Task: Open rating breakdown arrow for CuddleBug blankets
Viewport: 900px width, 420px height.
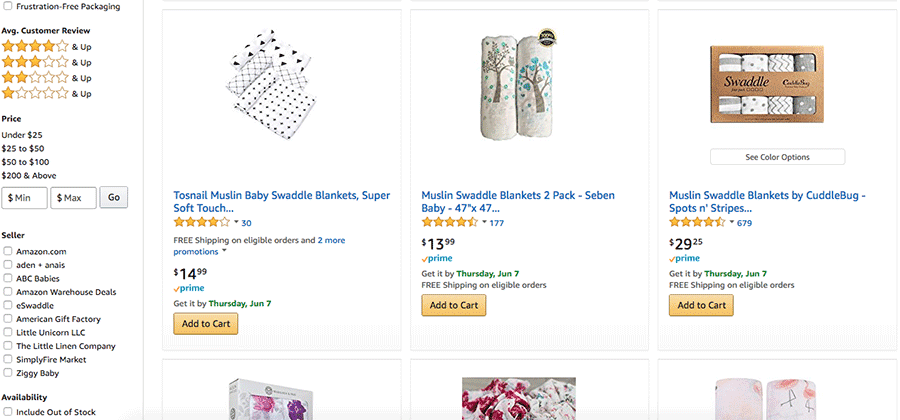Action: pos(732,223)
